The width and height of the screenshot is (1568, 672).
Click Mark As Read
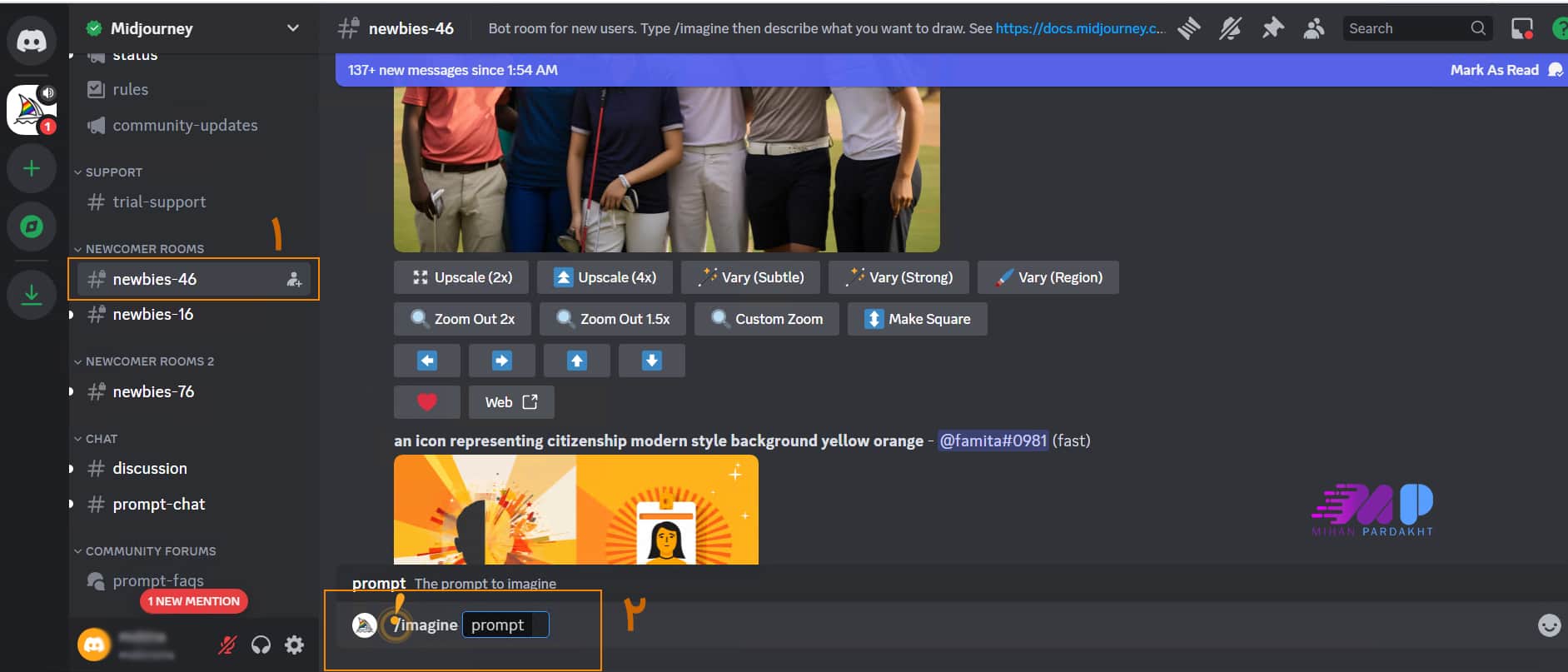[1494, 70]
